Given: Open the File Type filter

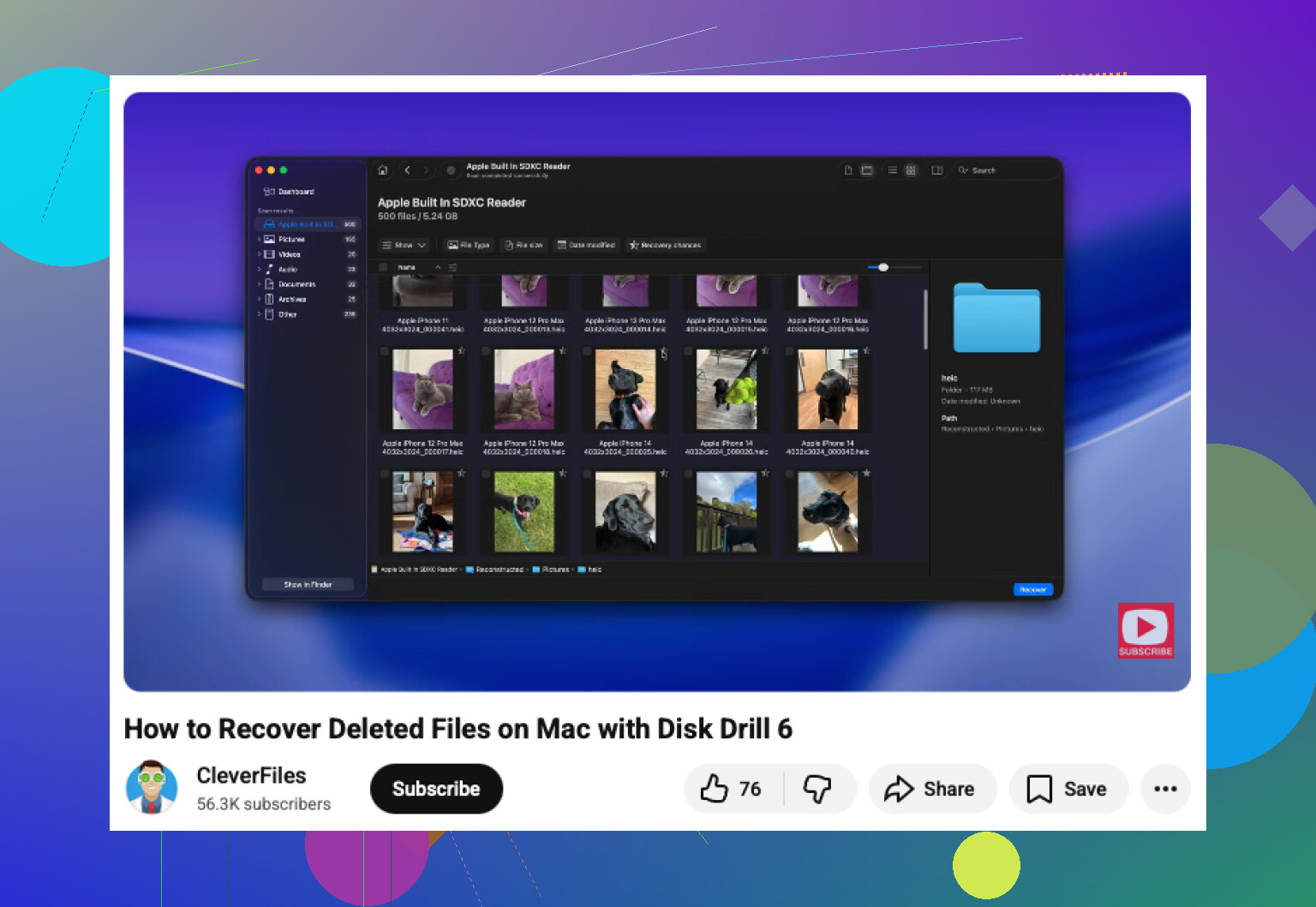Looking at the screenshot, I should click(469, 245).
